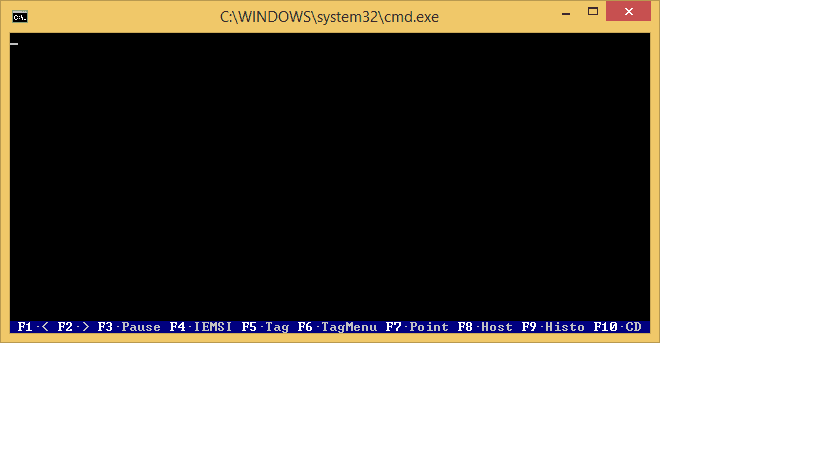Select F5 Tag in status bar

pyautogui.click(x=265, y=327)
